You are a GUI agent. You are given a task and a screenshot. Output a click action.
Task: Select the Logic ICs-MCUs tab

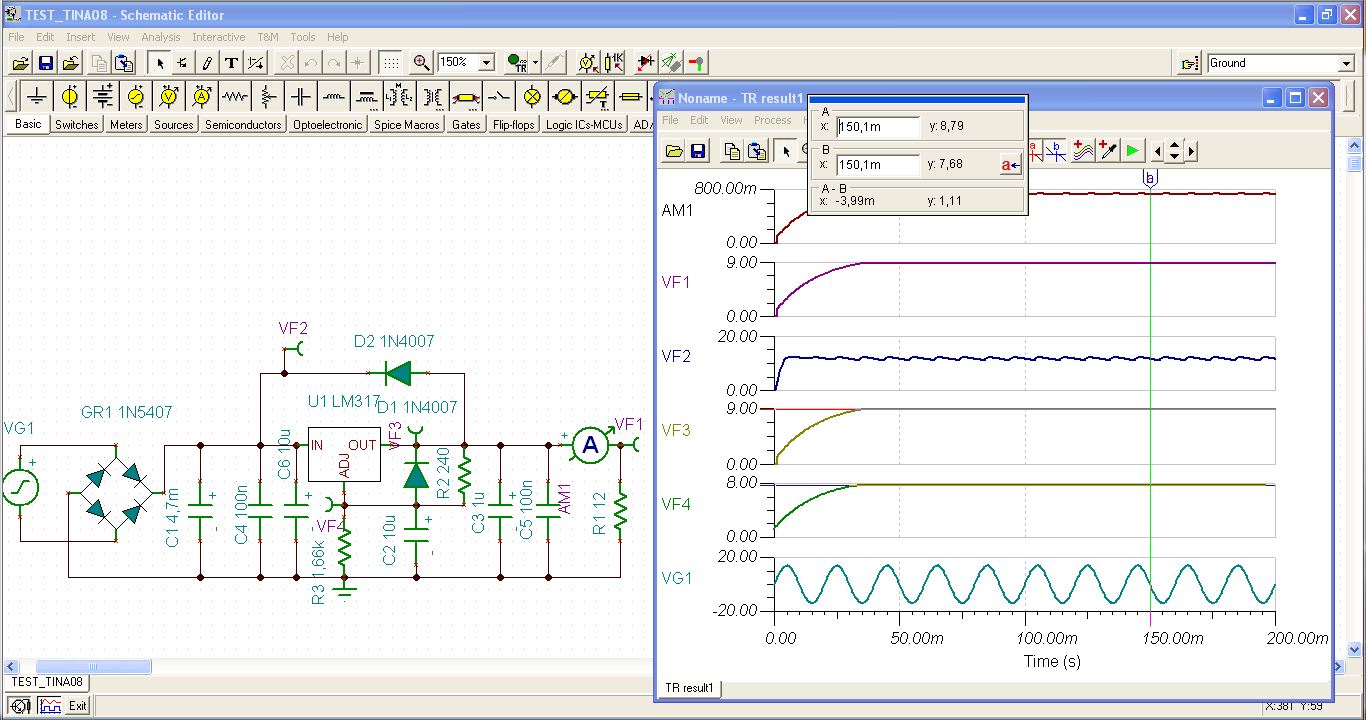point(584,125)
